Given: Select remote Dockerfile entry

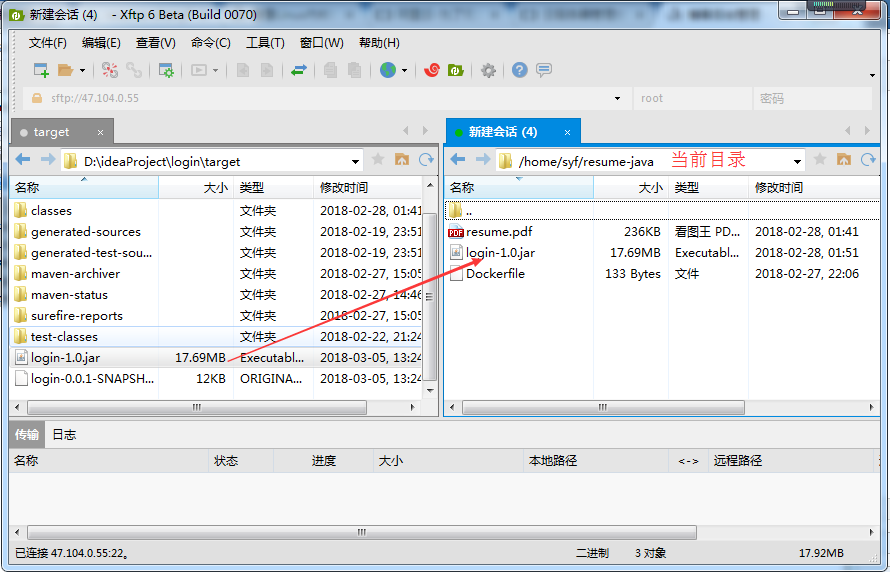Looking at the screenshot, I should (662, 274).
